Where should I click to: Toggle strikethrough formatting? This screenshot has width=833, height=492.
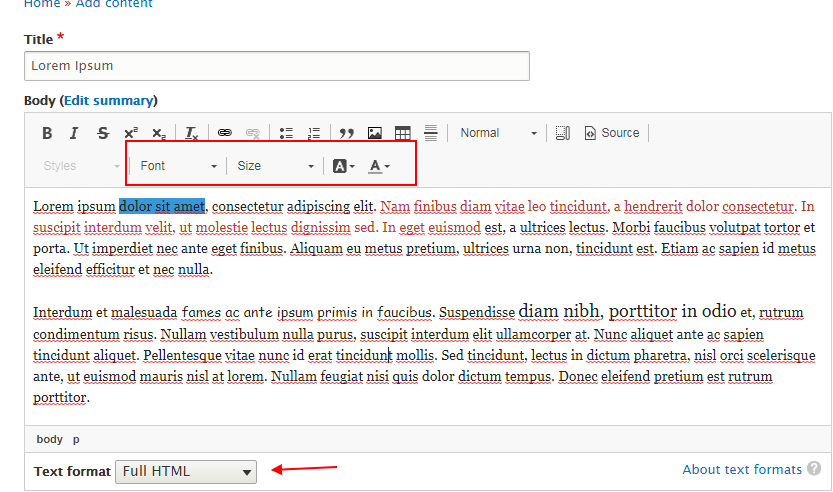click(103, 133)
